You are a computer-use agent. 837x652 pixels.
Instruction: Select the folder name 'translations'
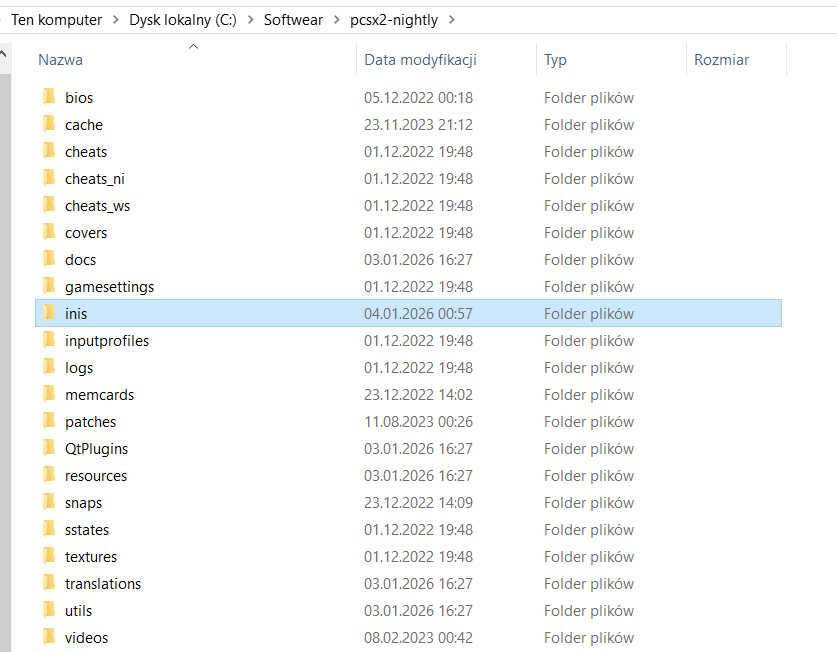click(x=102, y=584)
